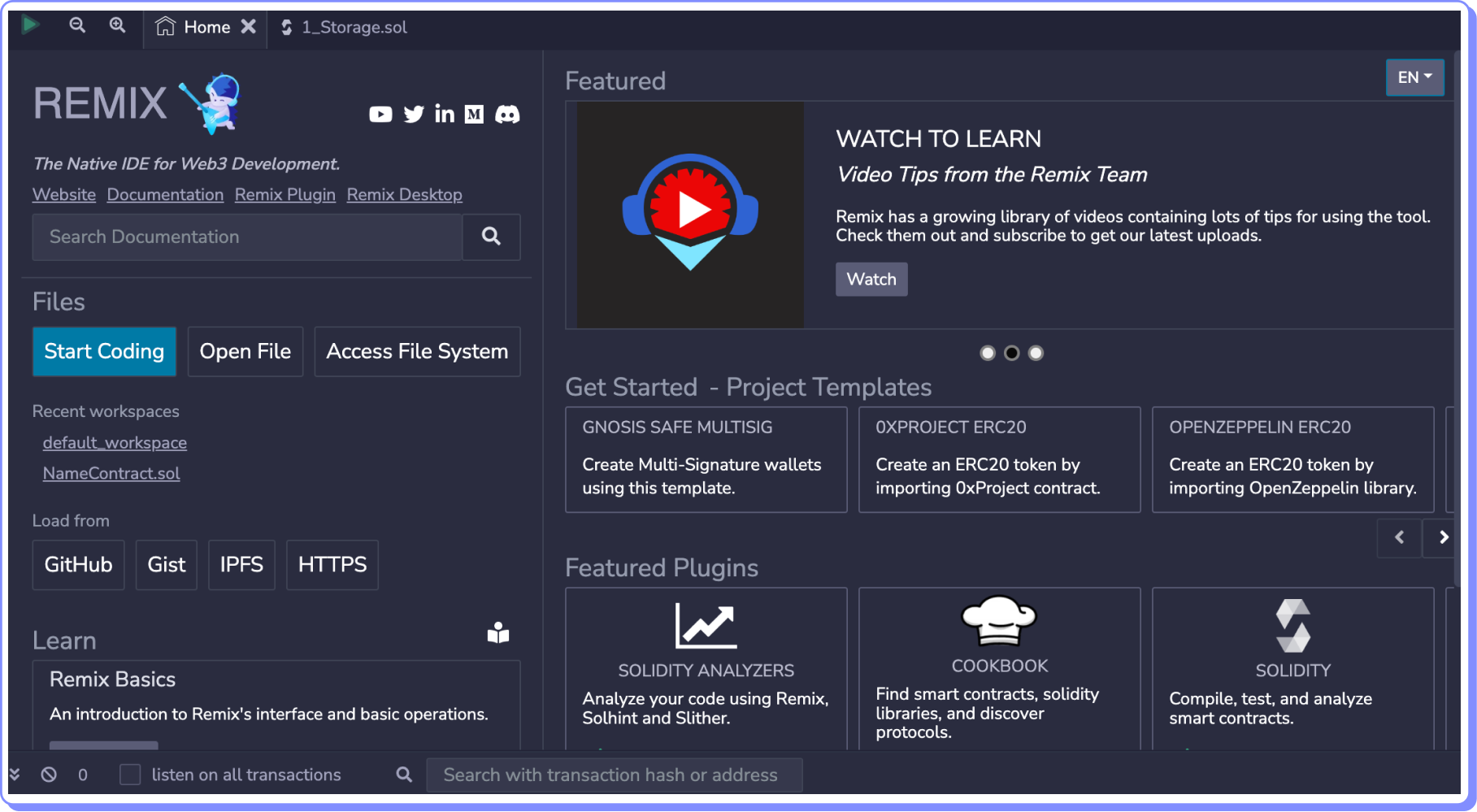The height and width of the screenshot is (812, 1477).
Task: Click the Remix guitar mascot logo
Action: pyautogui.click(x=211, y=103)
